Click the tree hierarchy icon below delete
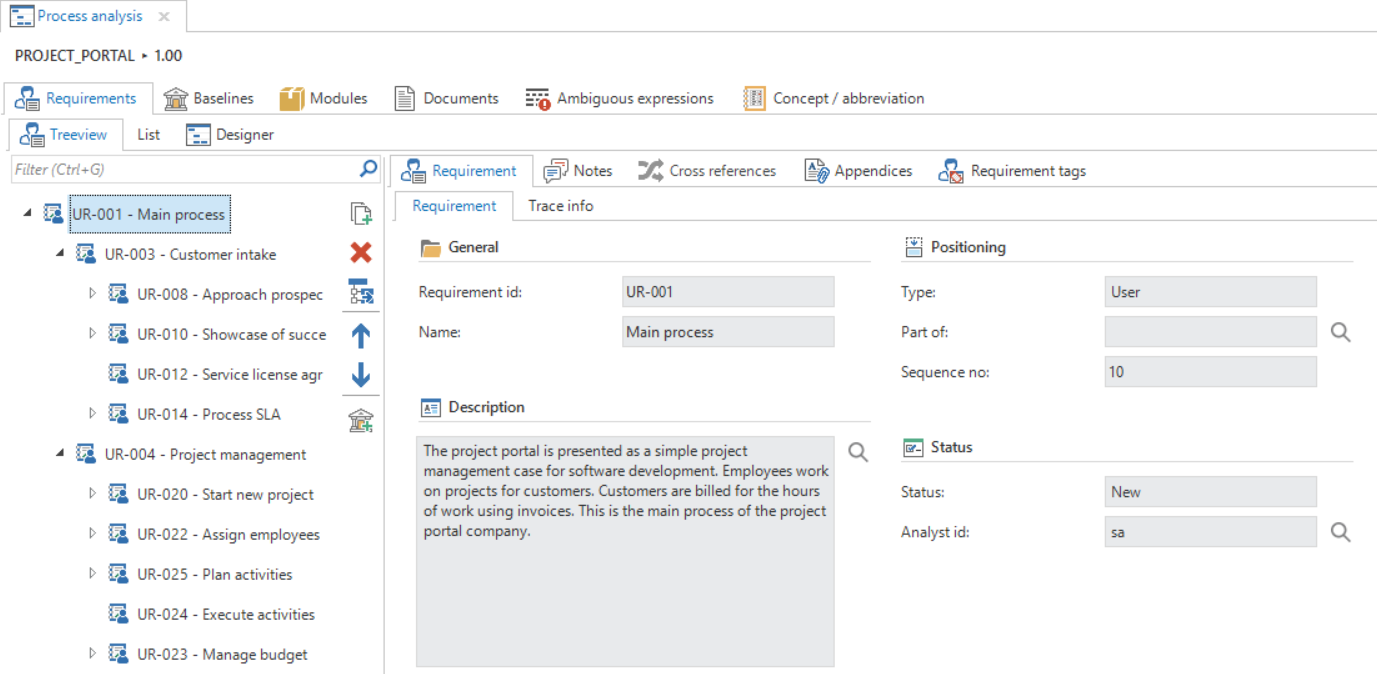Viewport: 1377px width, 674px height. 361,293
